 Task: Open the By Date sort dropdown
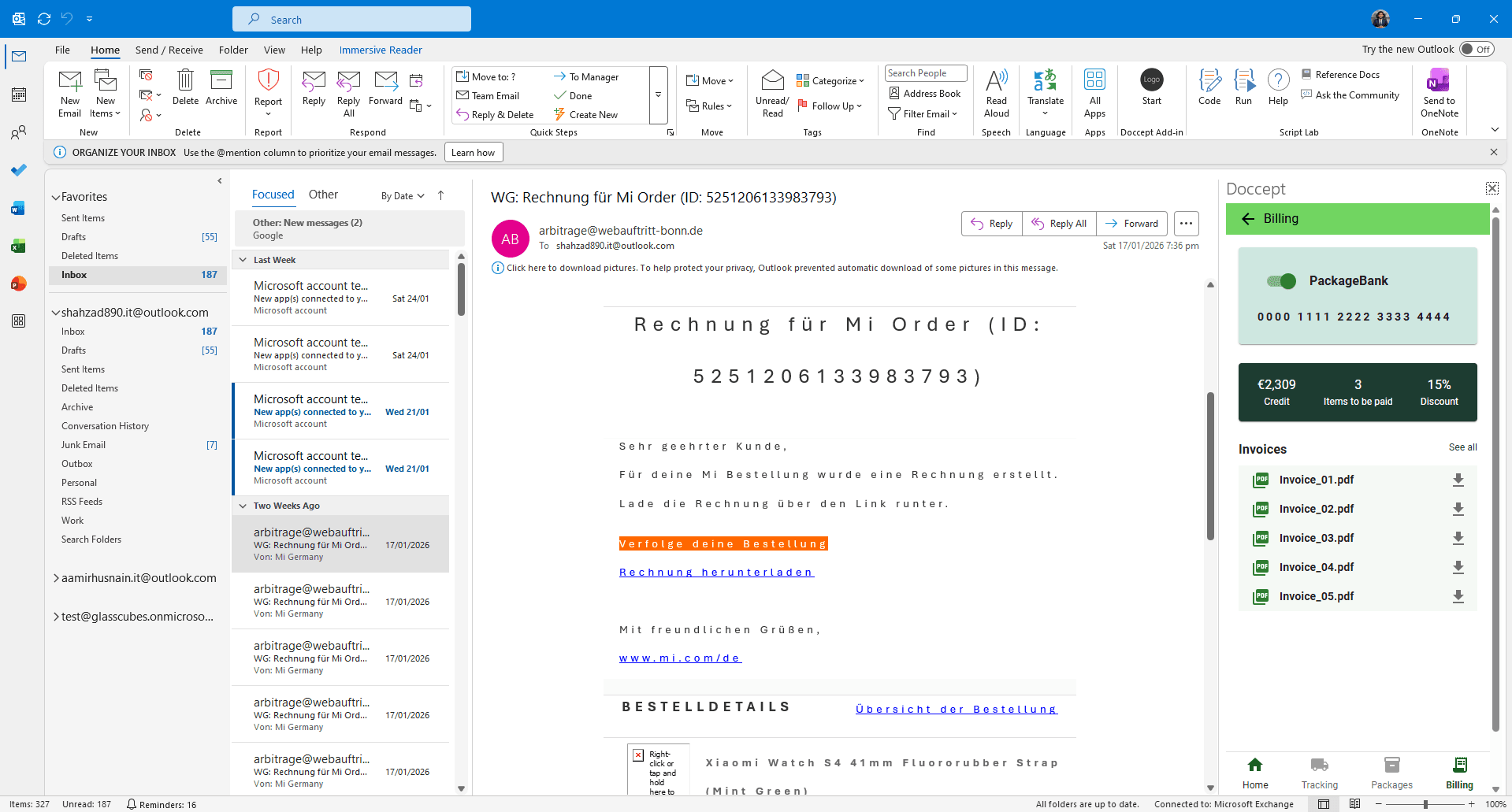point(403,196)
